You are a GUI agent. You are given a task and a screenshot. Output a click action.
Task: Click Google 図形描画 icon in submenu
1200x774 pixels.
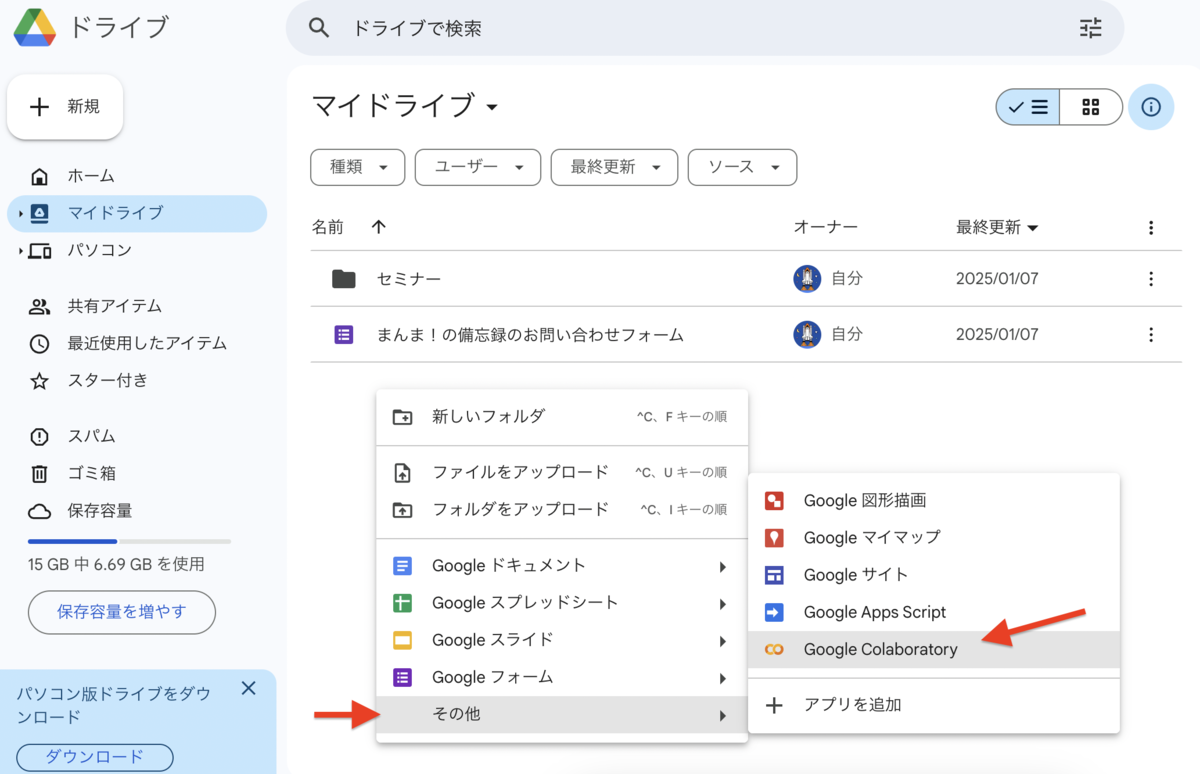tap(774, 501)
